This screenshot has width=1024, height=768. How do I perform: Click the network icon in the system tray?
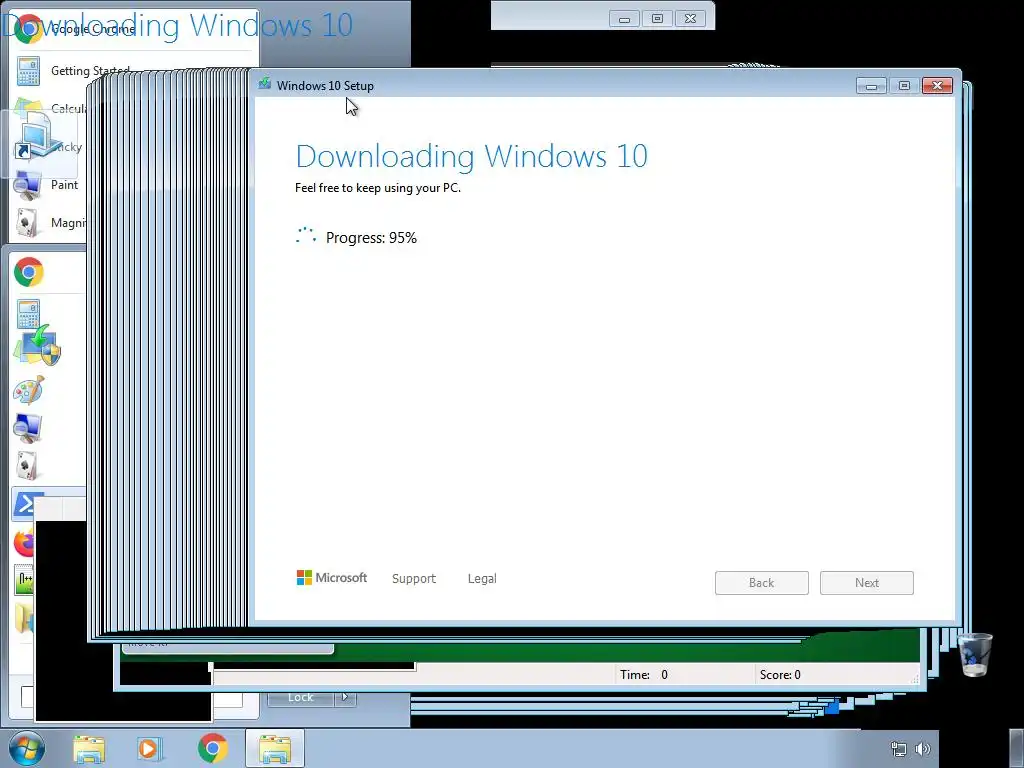[899, 749]
